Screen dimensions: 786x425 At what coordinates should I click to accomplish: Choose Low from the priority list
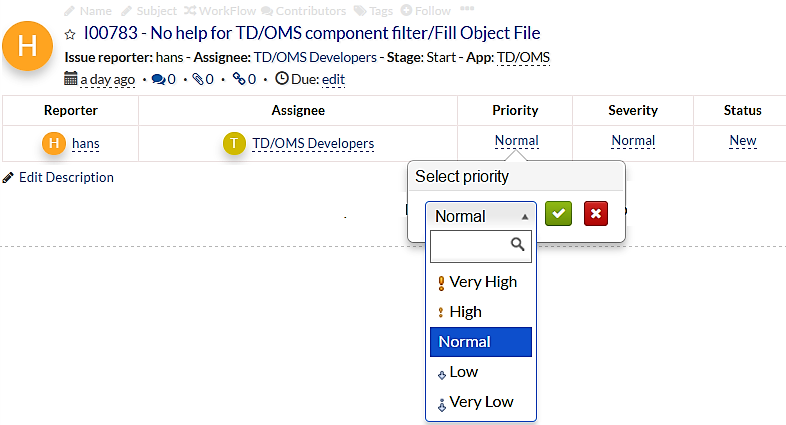(x=463, y=372)
